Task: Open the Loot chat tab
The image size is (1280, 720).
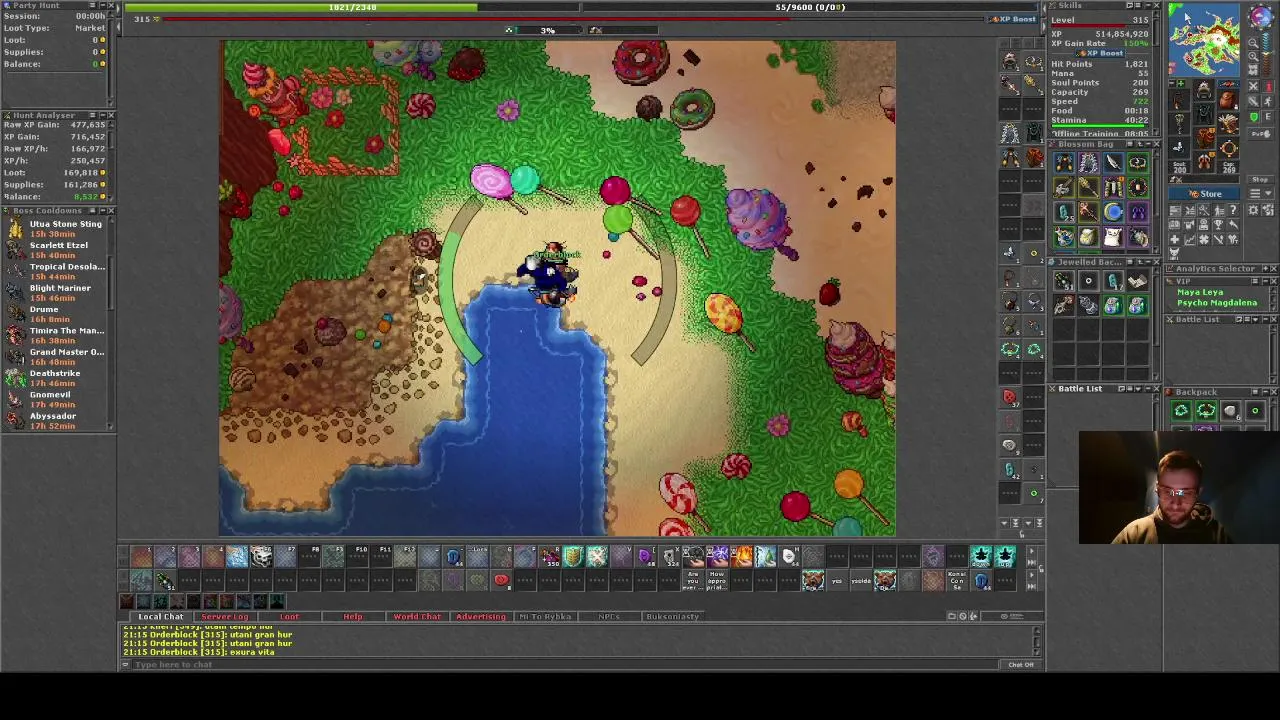Action: (289, 616)
